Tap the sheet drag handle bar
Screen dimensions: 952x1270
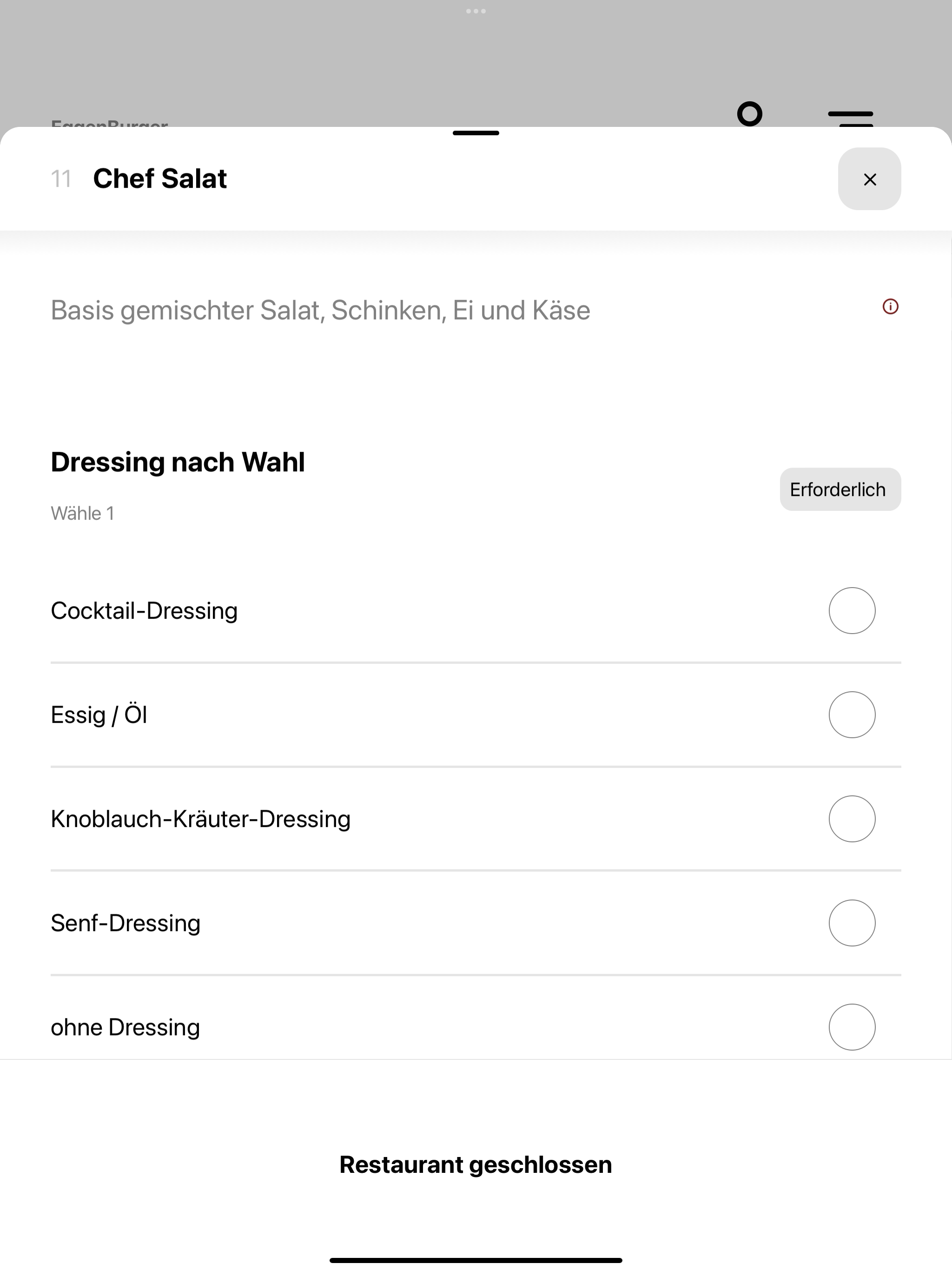coord(476,133)
